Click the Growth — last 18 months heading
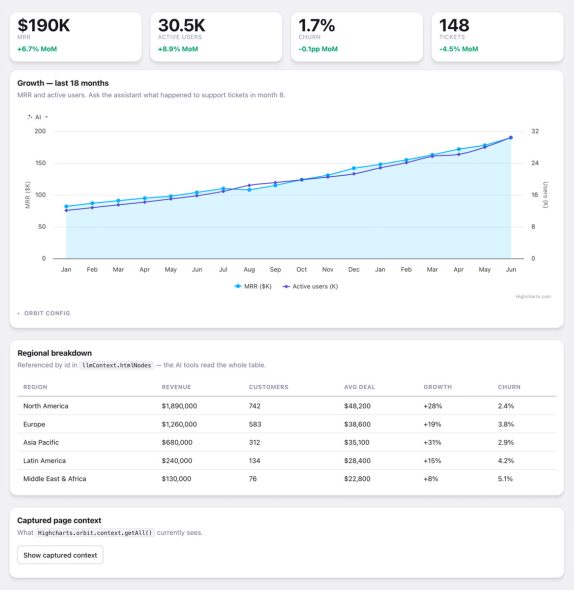This screenshot has width=574, height=590. click(63, 83)
